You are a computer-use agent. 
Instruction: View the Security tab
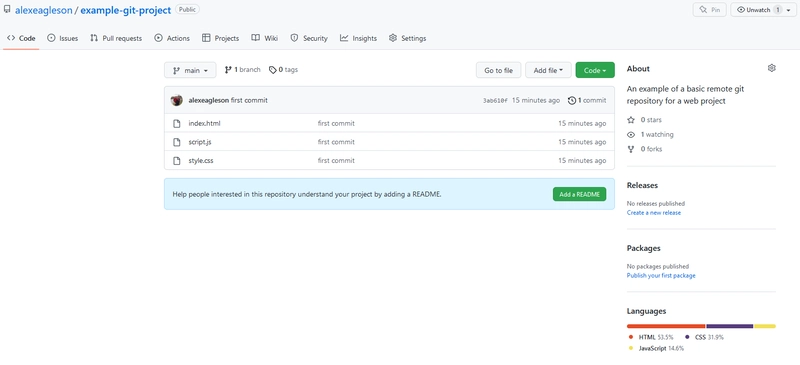[309, 38]
